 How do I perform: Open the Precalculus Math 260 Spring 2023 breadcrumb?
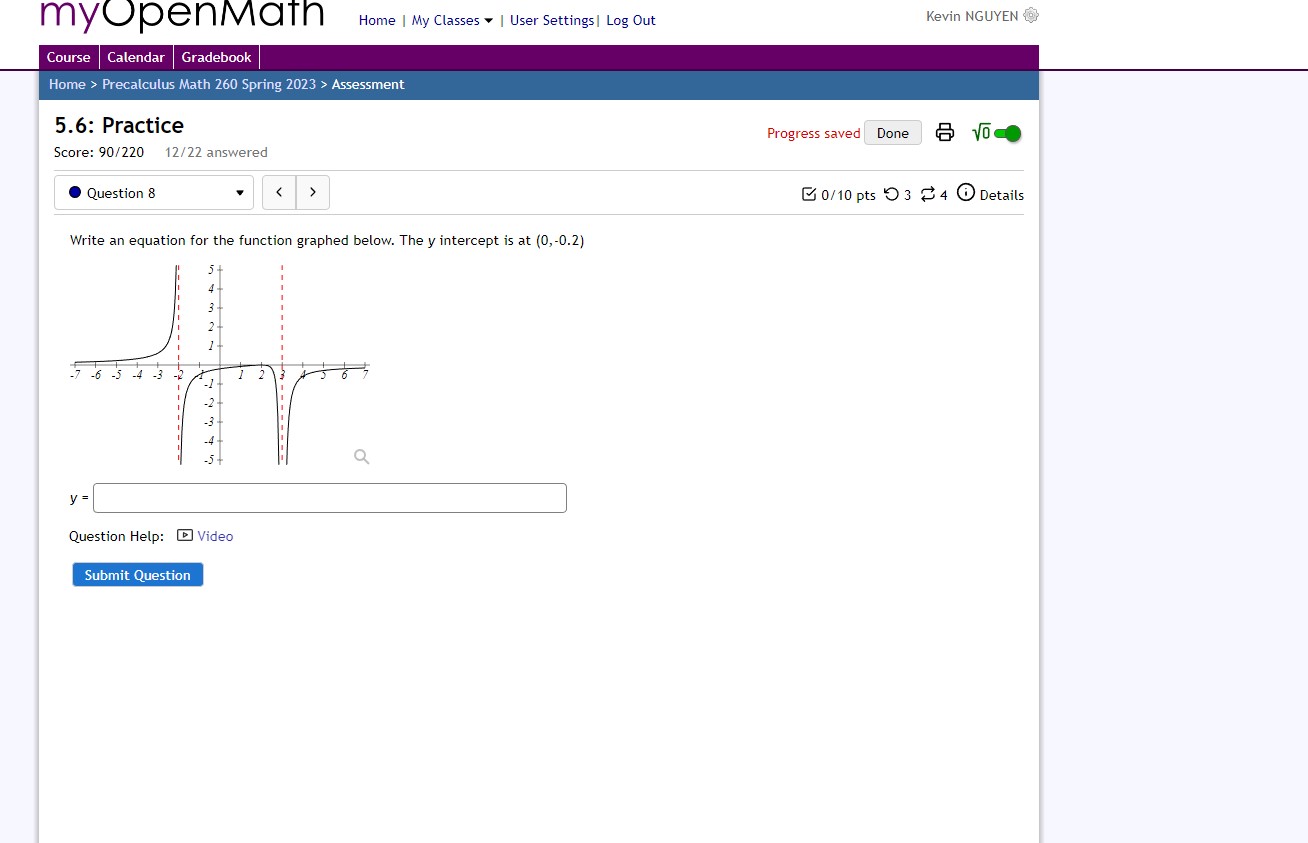[209, 84]
